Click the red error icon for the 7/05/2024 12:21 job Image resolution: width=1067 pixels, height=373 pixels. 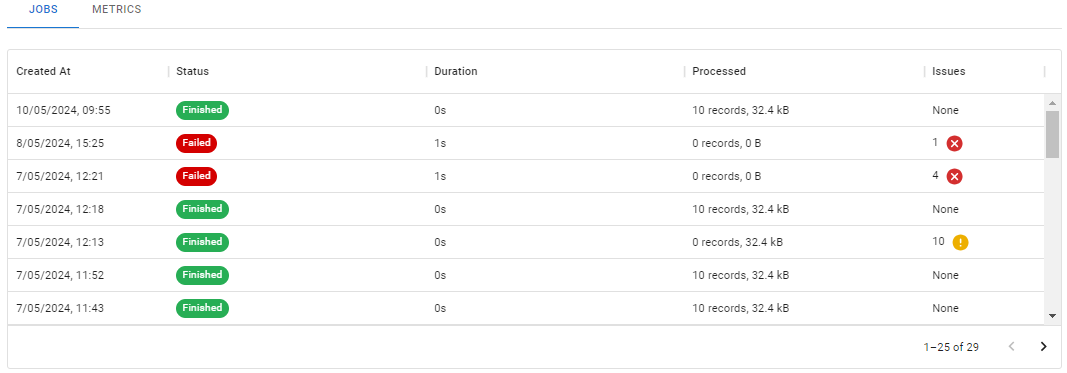[955, 177]
